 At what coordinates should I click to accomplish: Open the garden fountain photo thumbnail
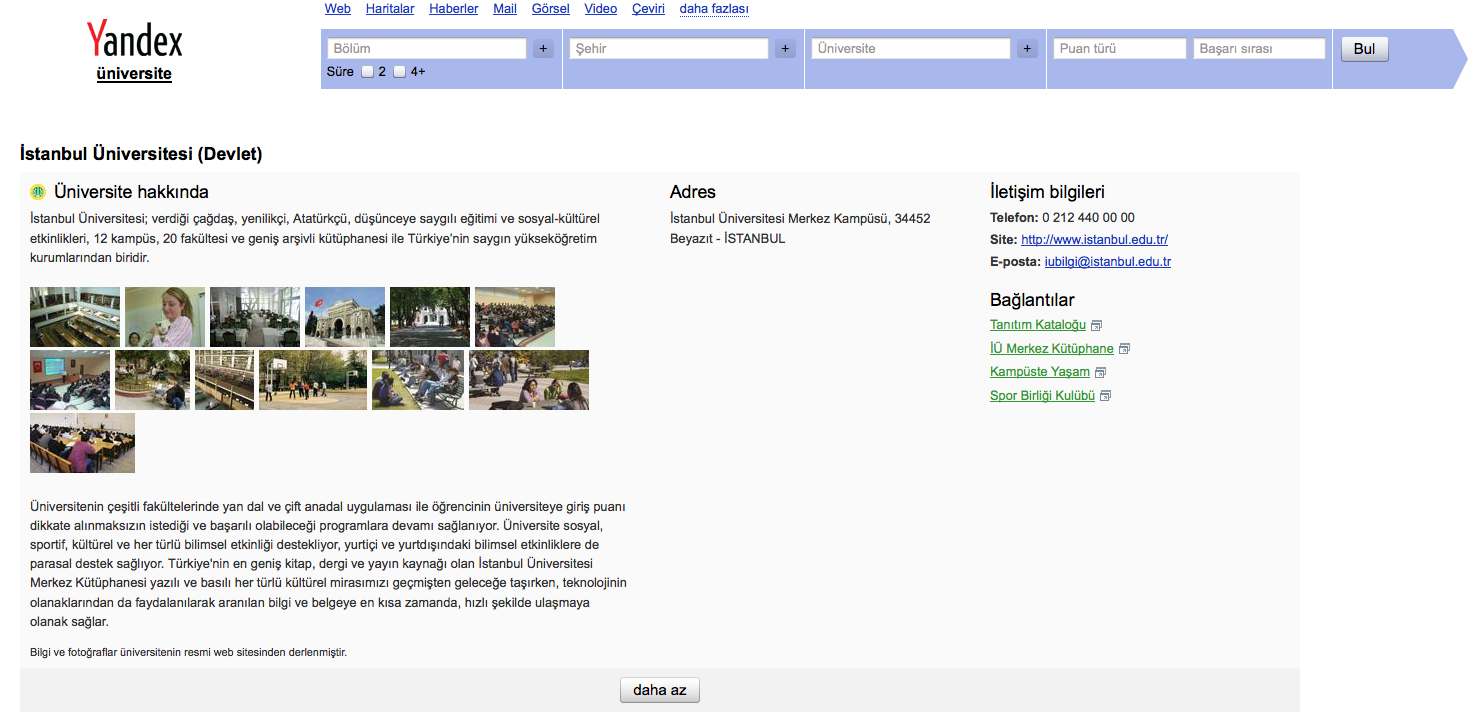152,380
